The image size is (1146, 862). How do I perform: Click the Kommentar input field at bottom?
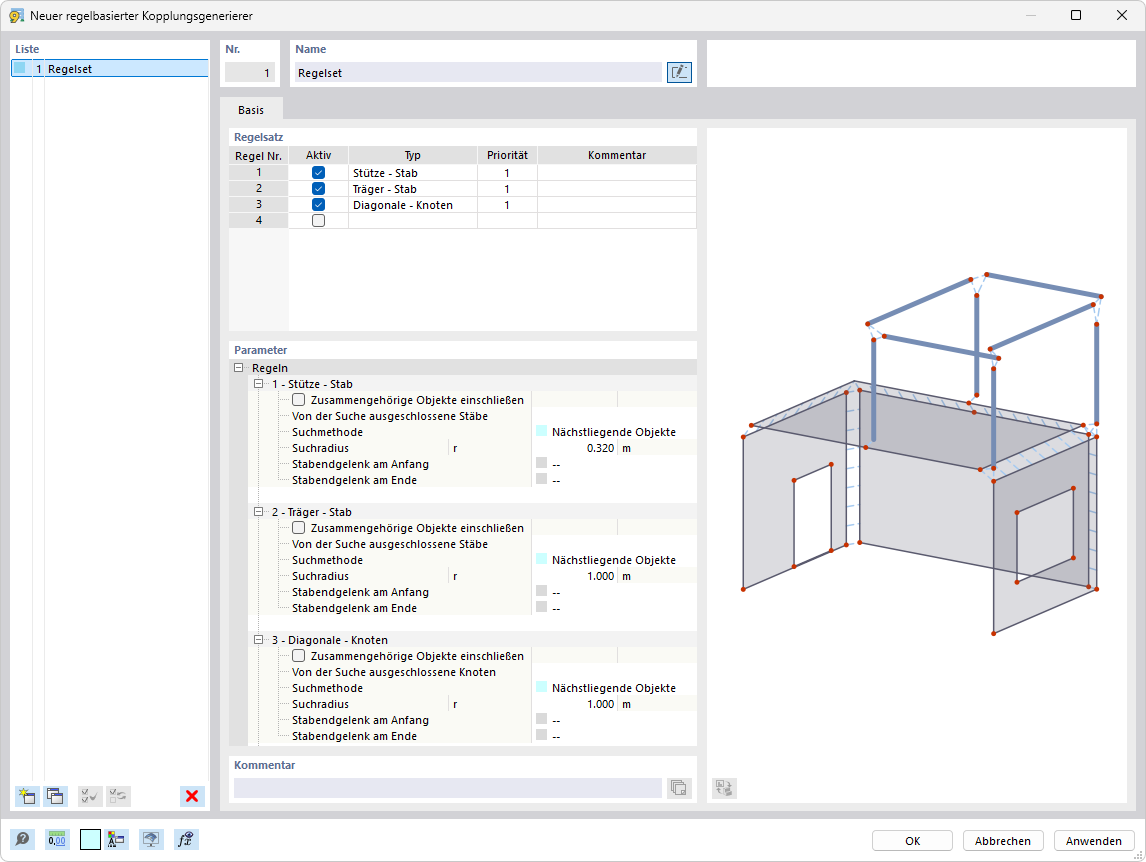coord(447,788)
